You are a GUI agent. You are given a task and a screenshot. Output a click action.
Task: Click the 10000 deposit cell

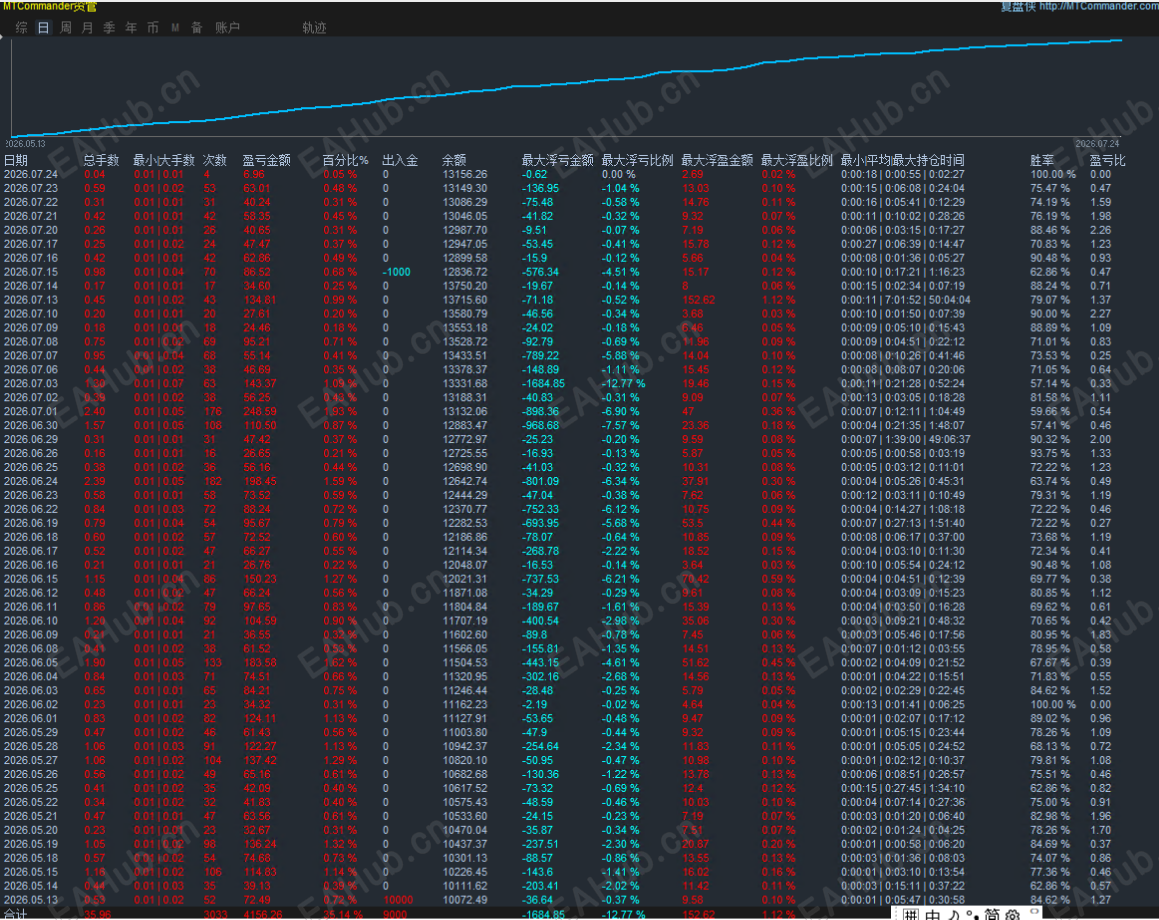tap(398, 900)
